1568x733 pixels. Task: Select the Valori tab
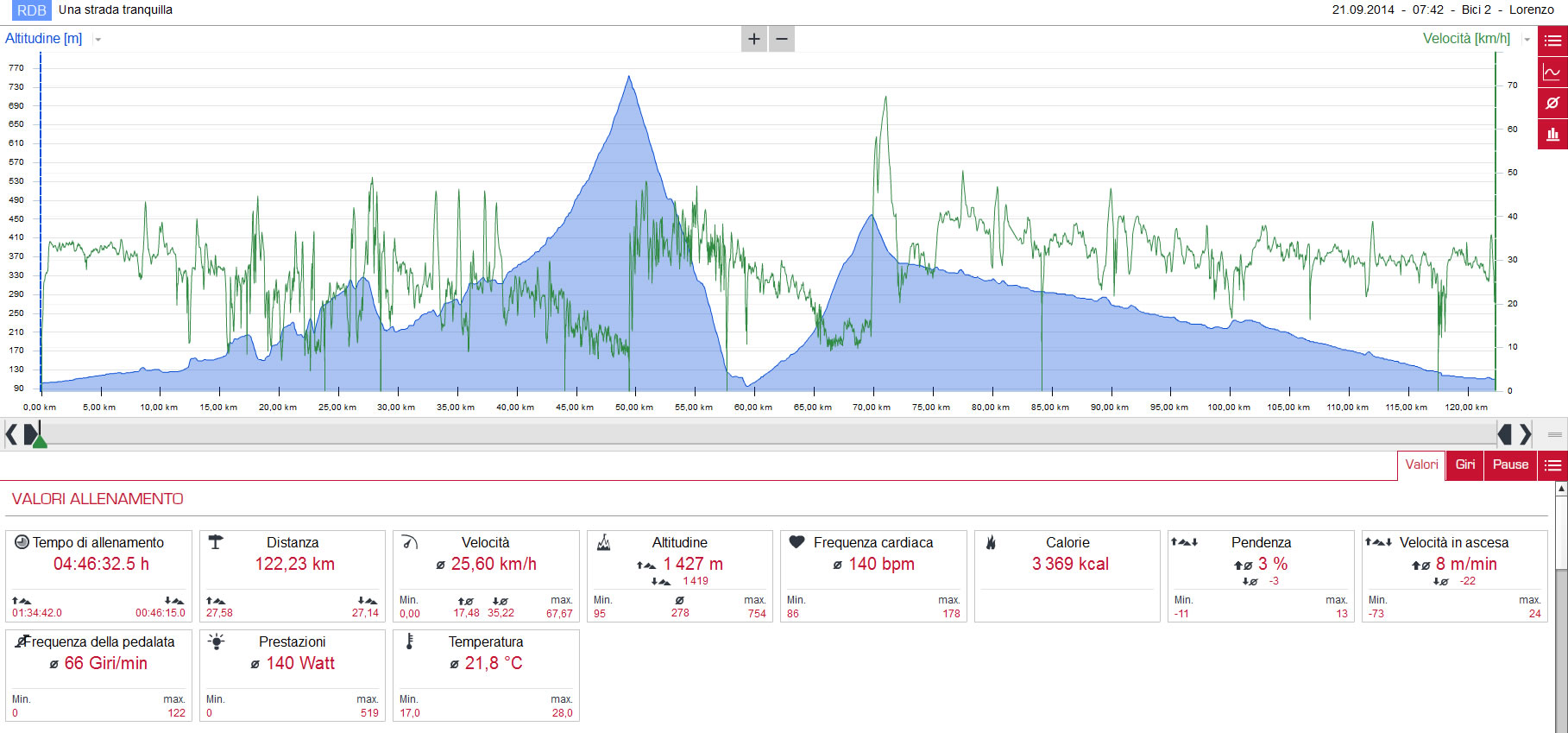pos(1421,465)
